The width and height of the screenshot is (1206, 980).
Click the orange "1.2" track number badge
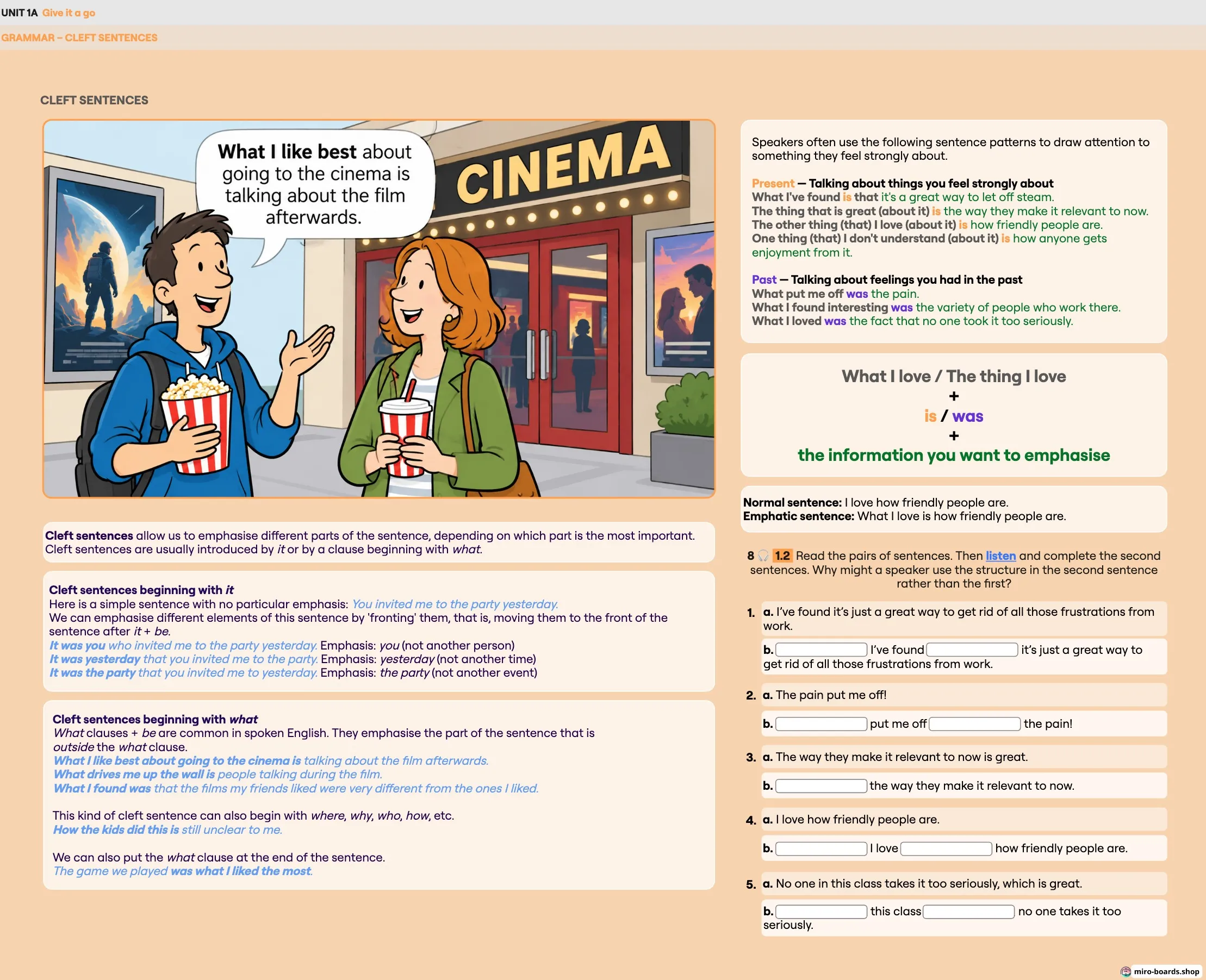pos(782,555)
